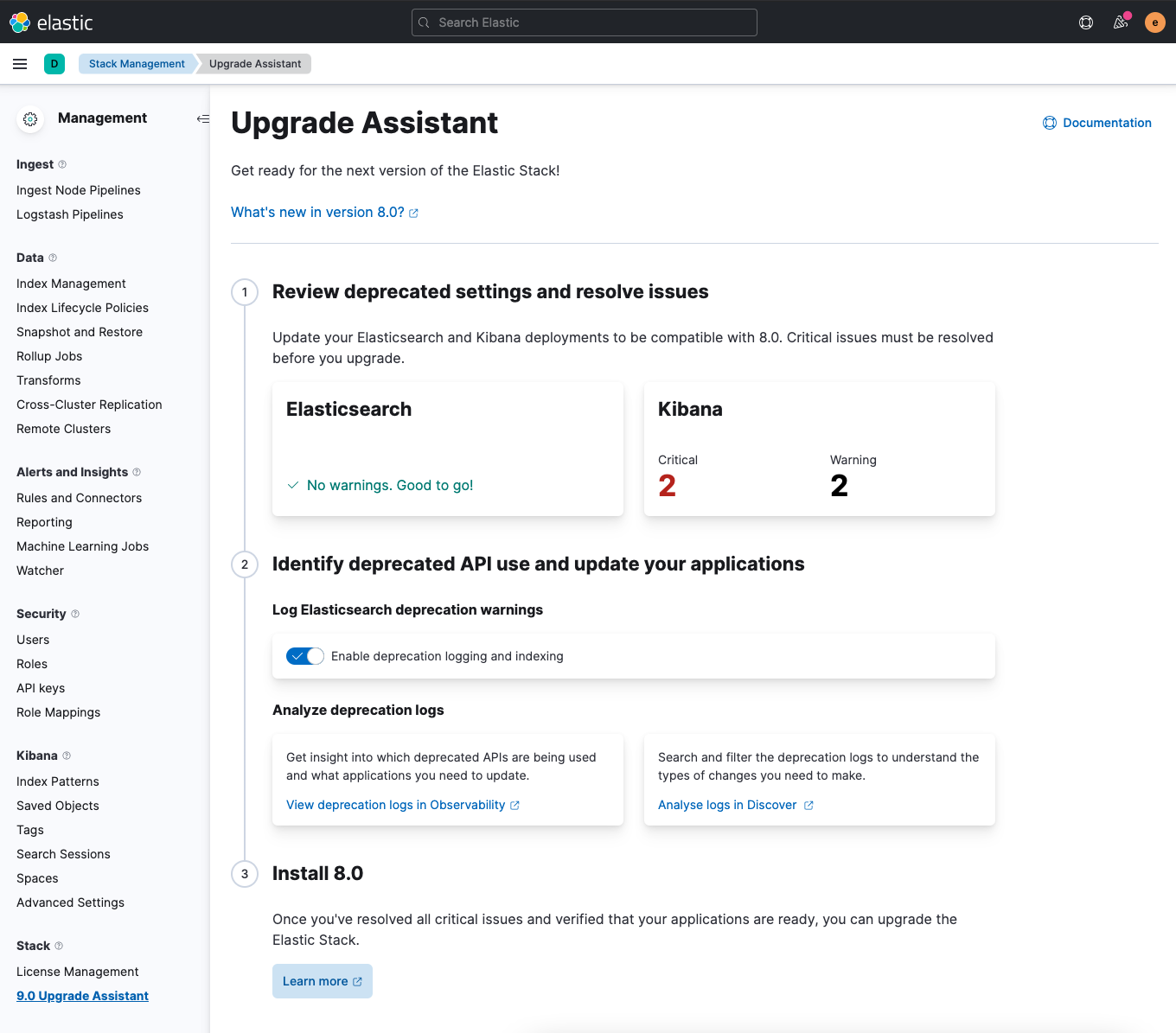This screenshot has height=1033, width=1176.
Task: Navigate to Spaces
Action: 37,878
